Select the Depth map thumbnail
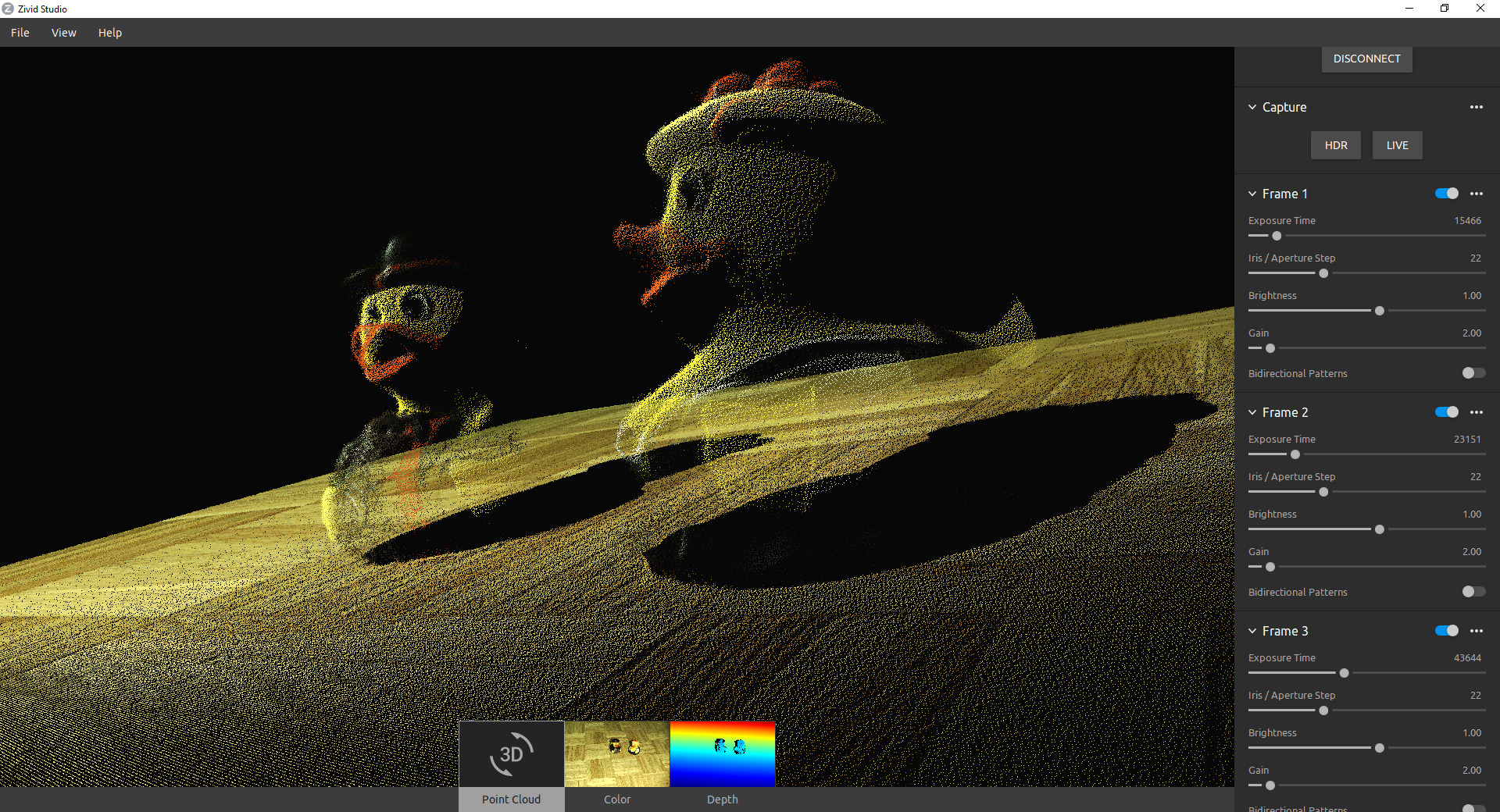Screen dimensions: 1500x812 pyautogui.click(x=723, y=754)
